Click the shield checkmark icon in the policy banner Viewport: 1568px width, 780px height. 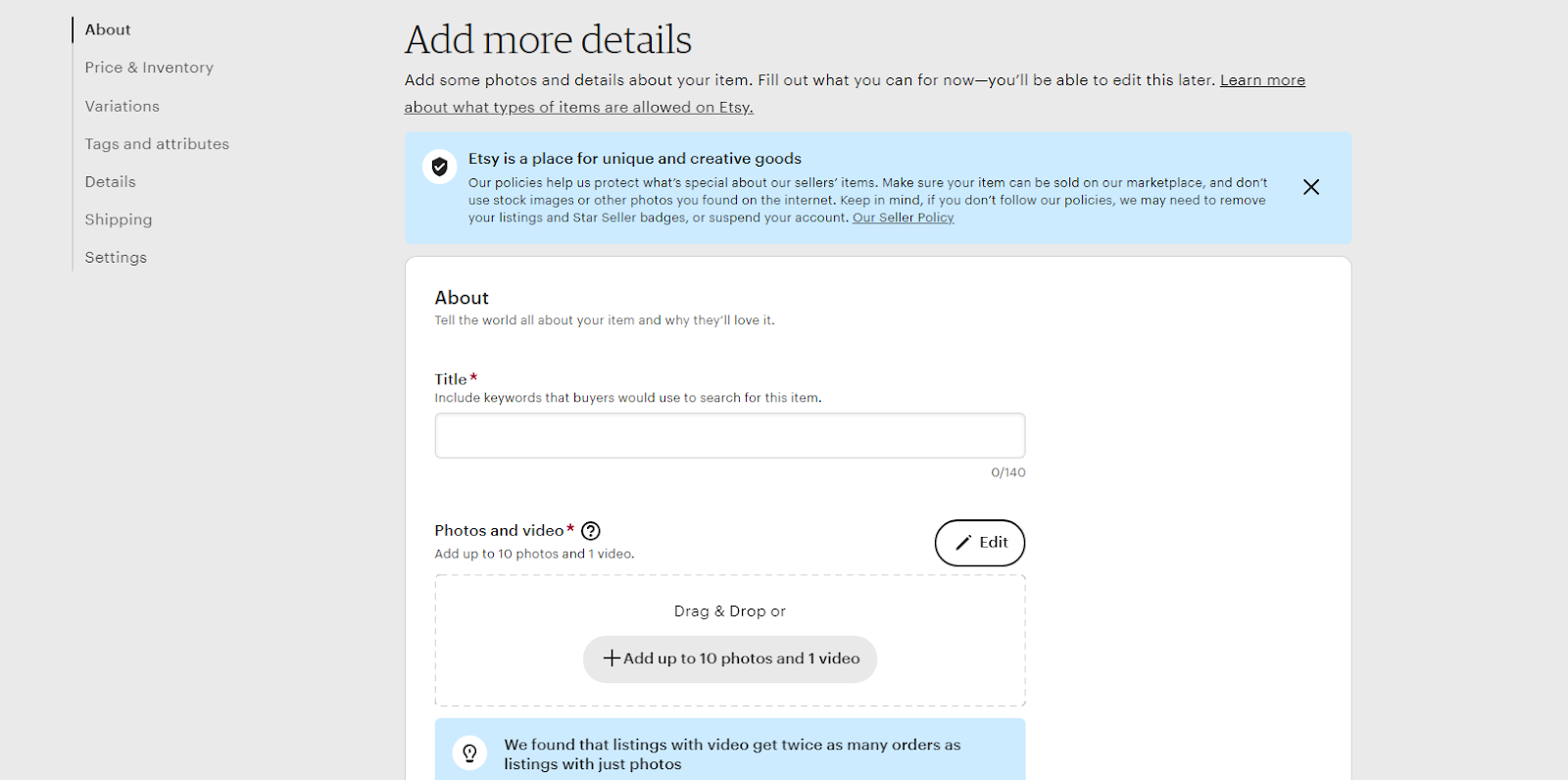[x=439, y=167]
